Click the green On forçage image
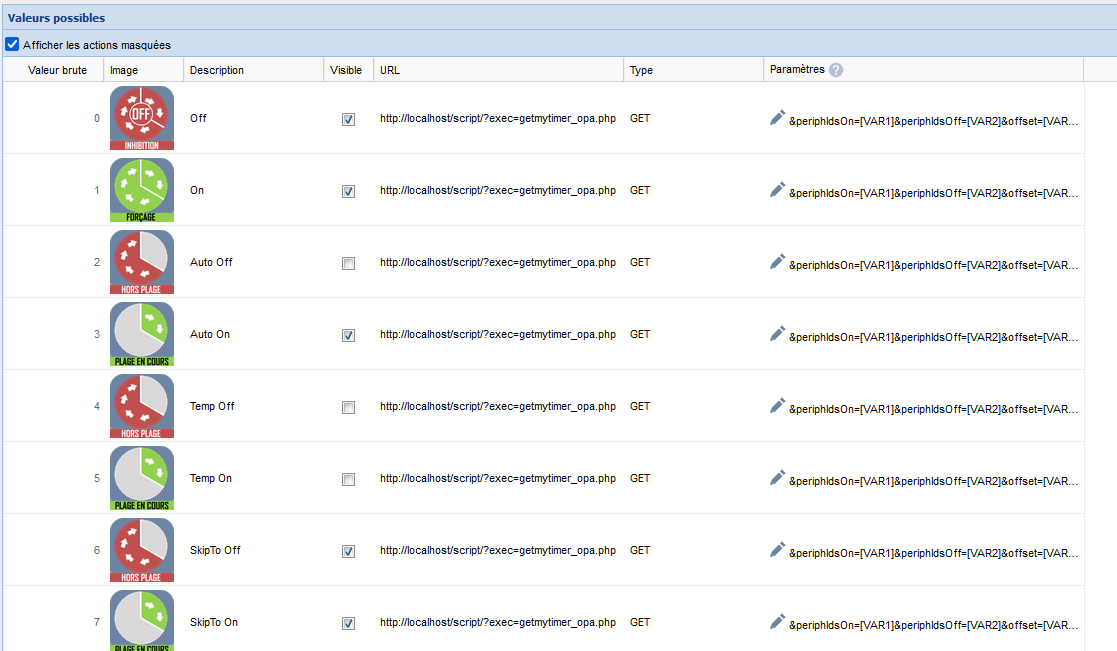The height and width of the screenshot is (651, 1117). pos(142,190)
